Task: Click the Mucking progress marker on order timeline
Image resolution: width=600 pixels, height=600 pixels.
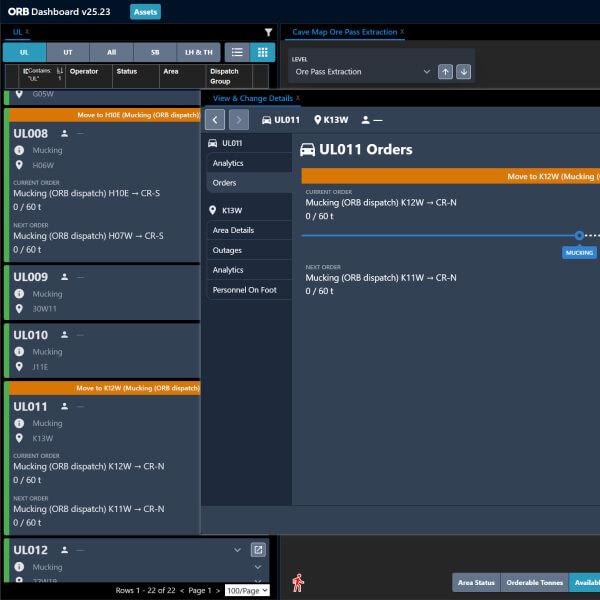Action: (579, 235)
